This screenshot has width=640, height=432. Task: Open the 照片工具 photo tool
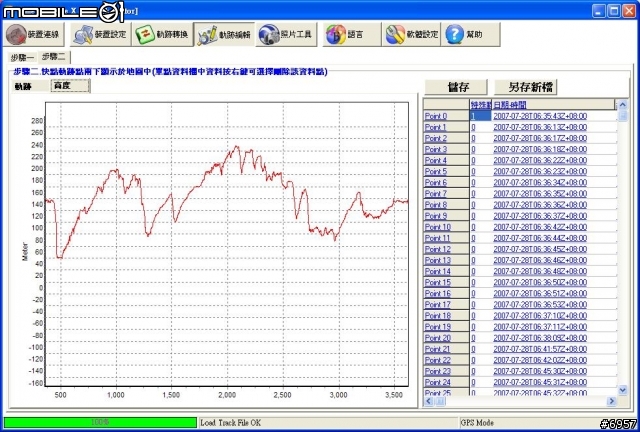click(286, 34)
